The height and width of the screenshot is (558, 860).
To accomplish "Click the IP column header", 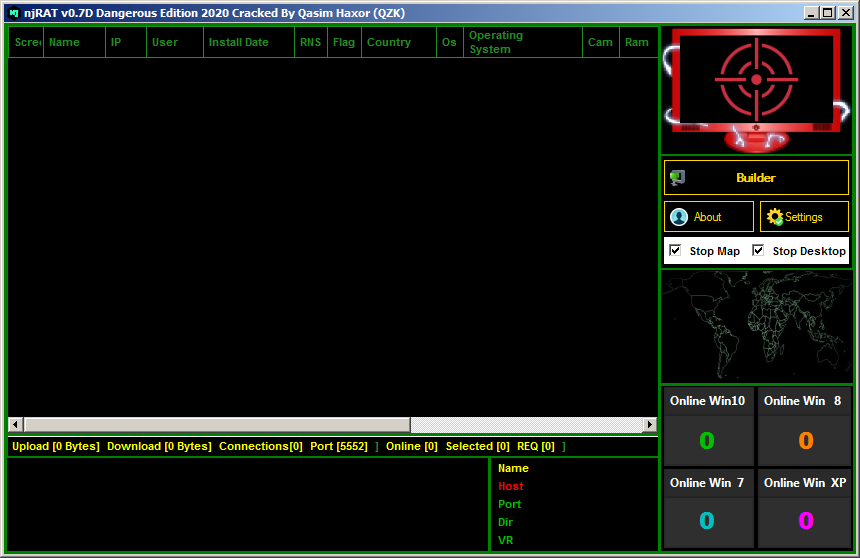I will click(116, 42).
